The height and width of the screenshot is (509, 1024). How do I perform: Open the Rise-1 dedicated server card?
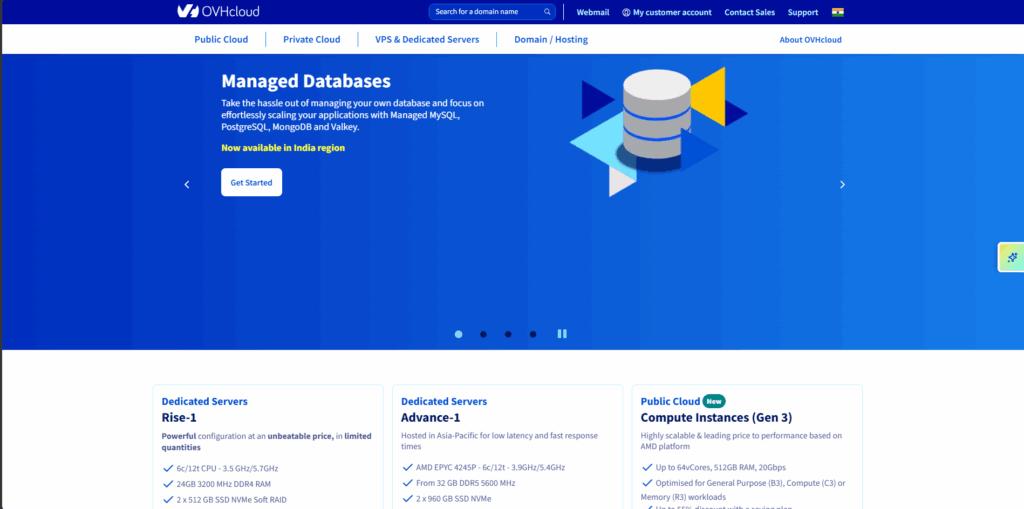click(x=268, y=447)
